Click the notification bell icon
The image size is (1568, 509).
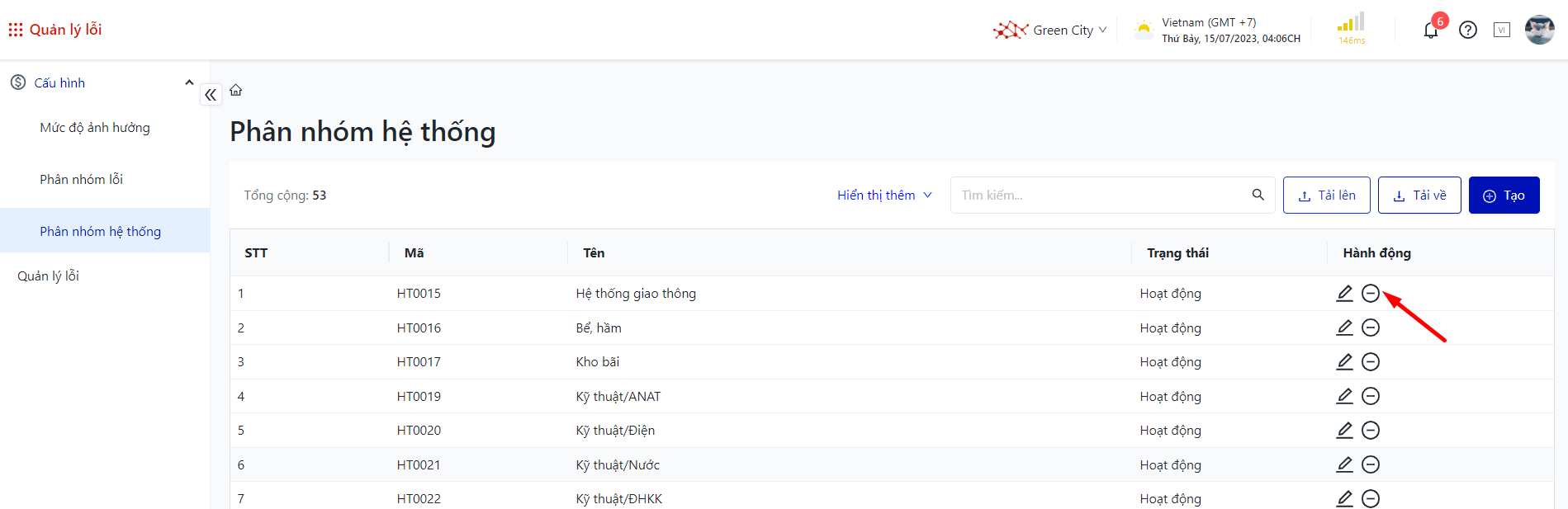click(1431, 31)
